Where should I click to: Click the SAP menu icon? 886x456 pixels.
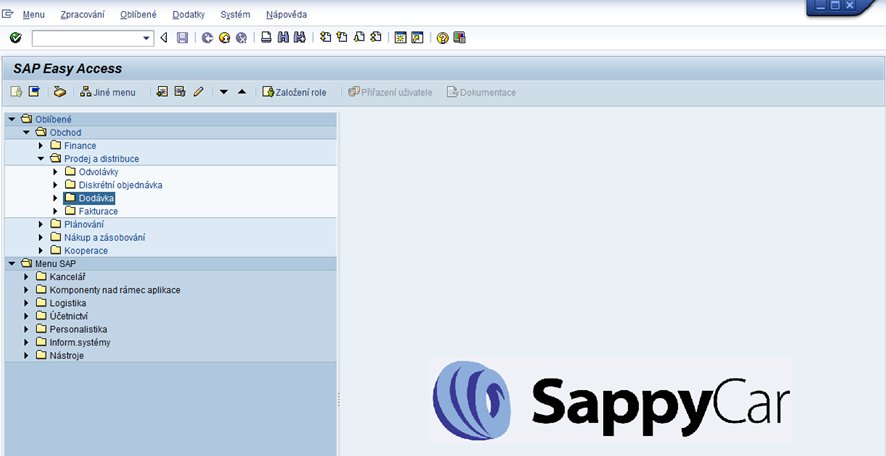pyautogui.click(x=34, y=92)
